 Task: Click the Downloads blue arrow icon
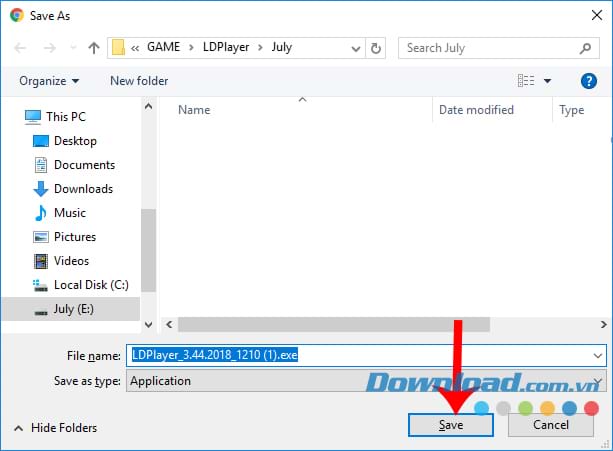pos(41,189)
